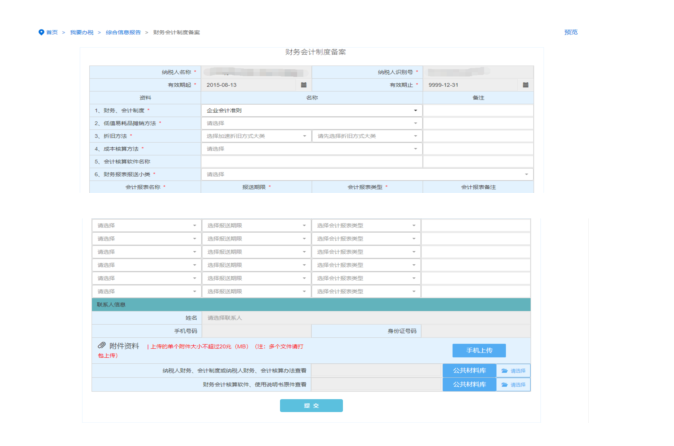Open calendar icon for 有效期止 date
Viewport: 674px width, 446px height.
point(526,84)
